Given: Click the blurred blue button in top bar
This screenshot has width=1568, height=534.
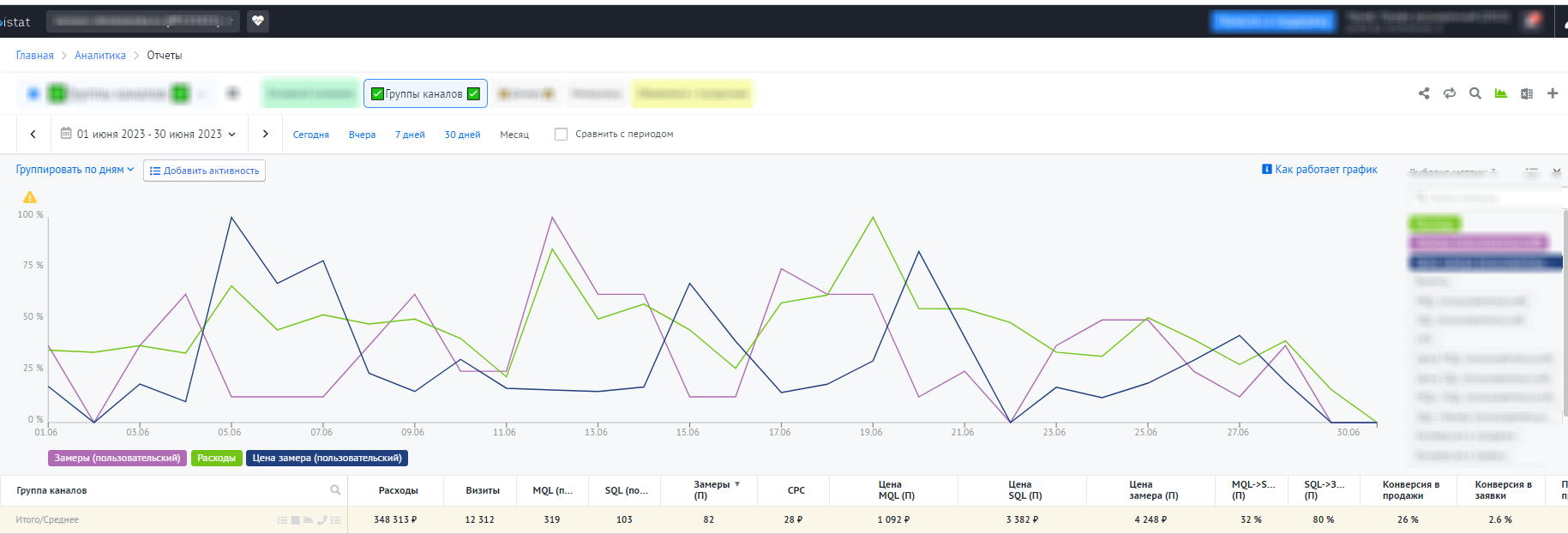Looking at the screenshot, I should (x=1273, y=21).
